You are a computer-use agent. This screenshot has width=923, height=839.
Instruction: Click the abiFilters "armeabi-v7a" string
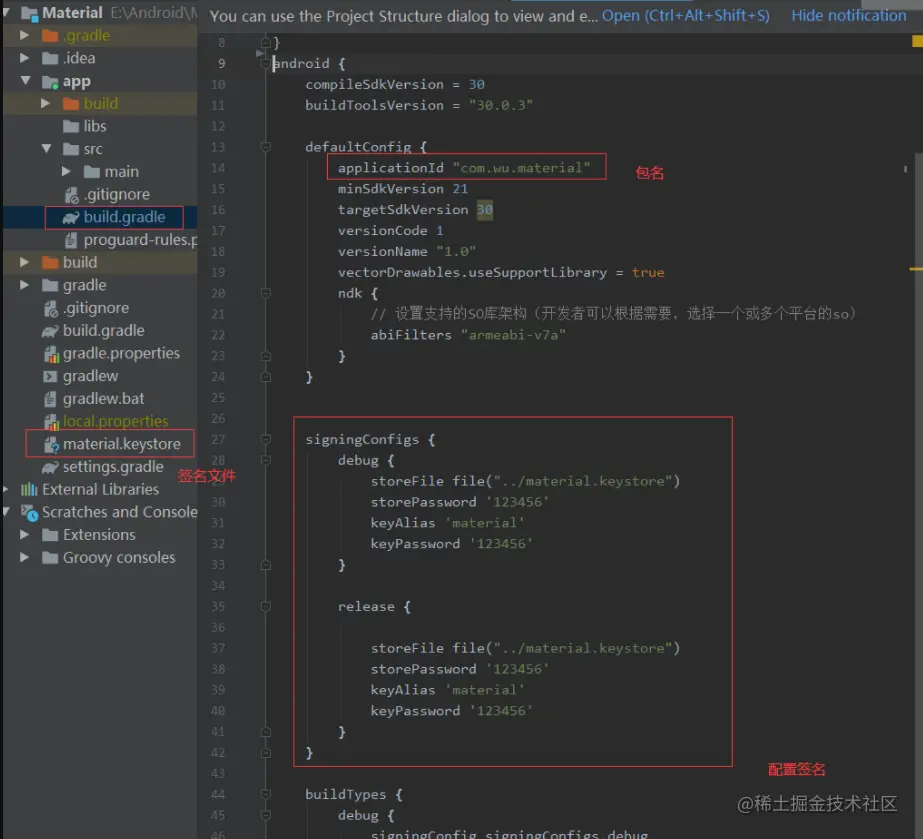tap(513, 335)
